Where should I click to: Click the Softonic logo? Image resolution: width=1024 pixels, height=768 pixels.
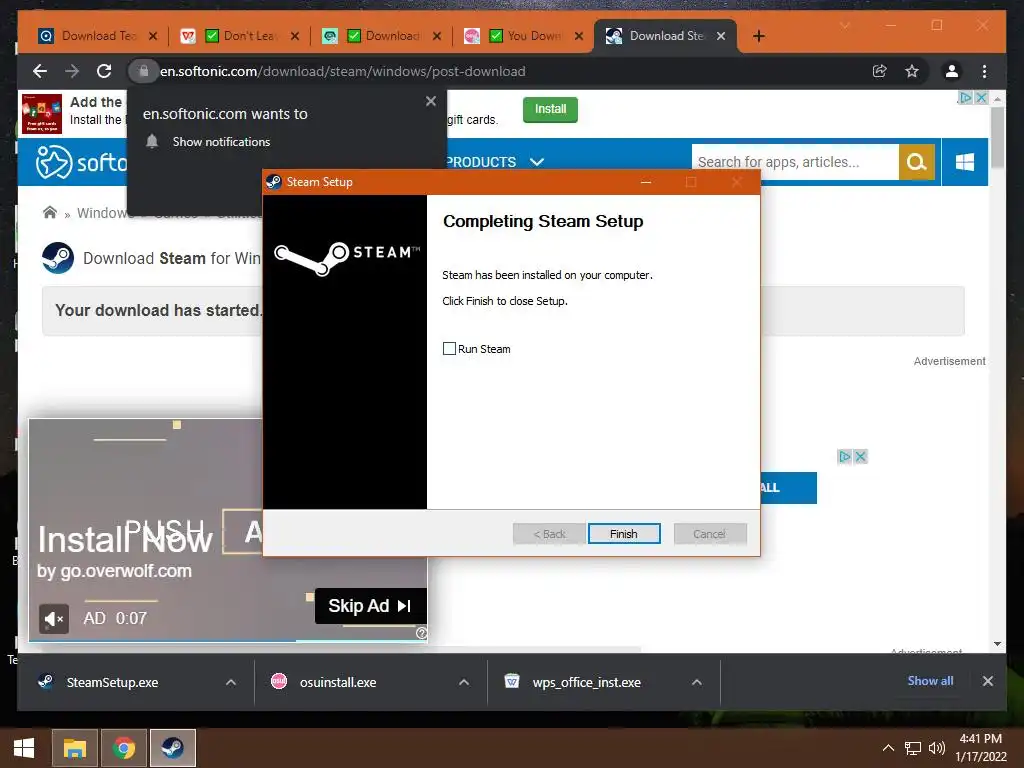coord(81,162)
